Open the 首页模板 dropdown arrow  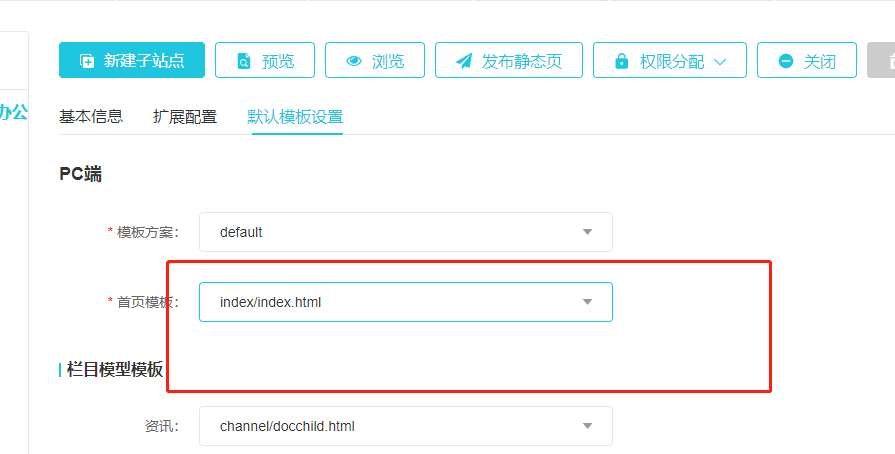[587, 302]
